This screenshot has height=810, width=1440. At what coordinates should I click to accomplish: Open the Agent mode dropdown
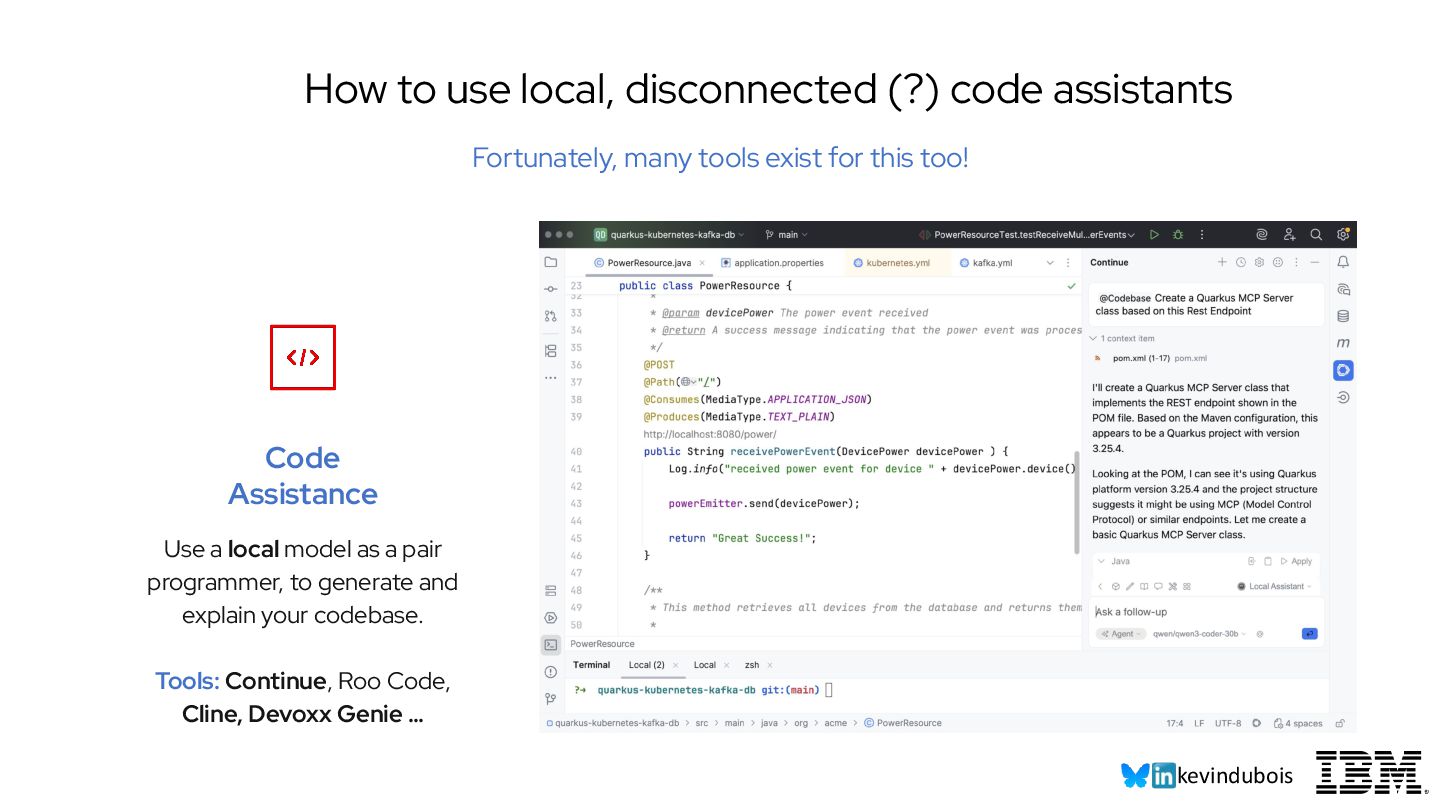pyautogui.click(x=1121, y=634)
